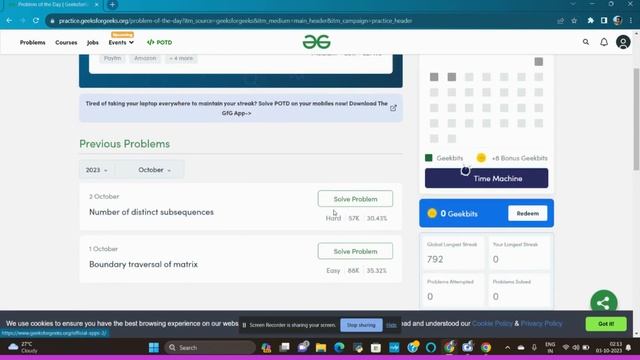Click the green share floating button
The width and height of the screenshot is (640, 360).
(604, 303)
